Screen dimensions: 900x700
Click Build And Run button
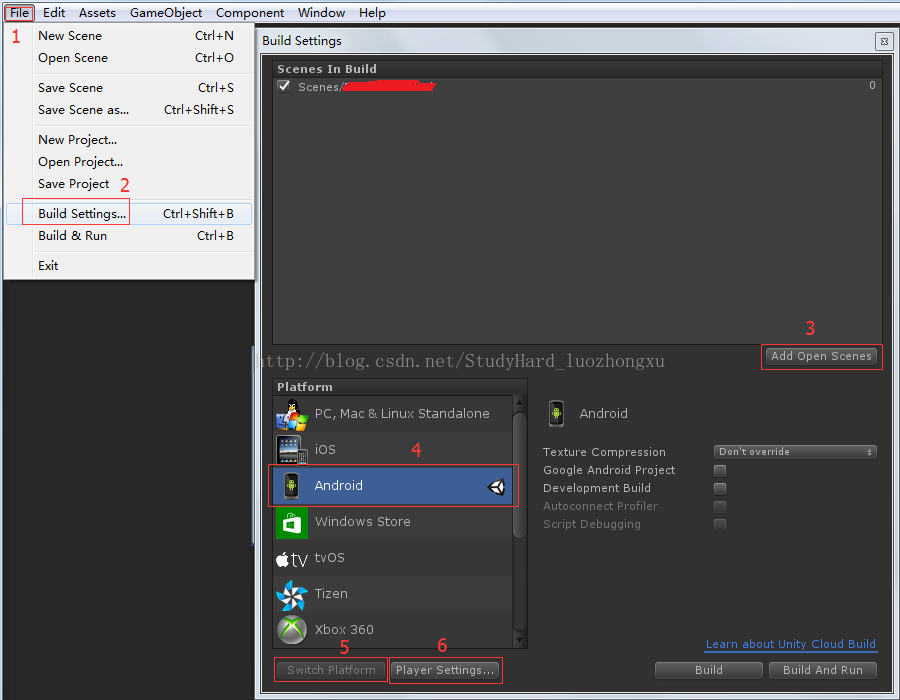tap(823, 670)
